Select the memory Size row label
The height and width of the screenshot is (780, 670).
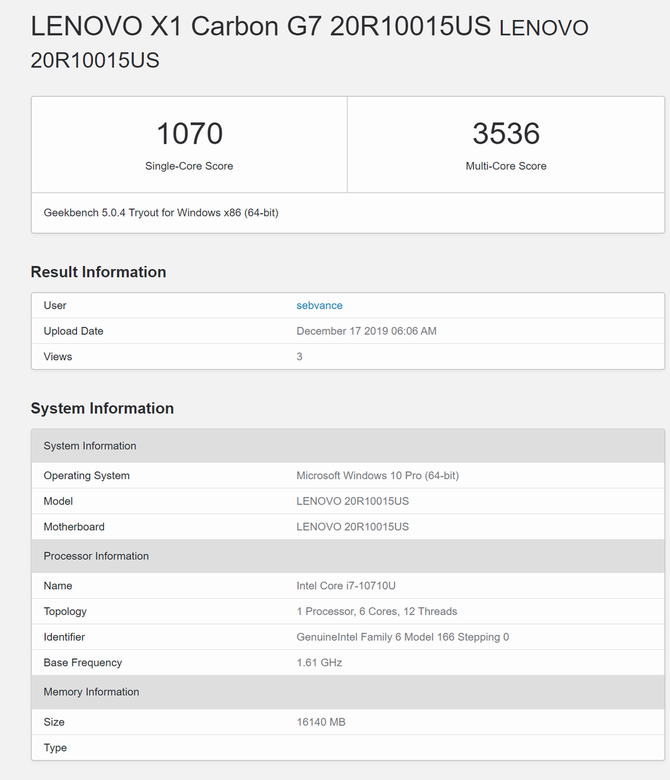click(x=54, y=722)
